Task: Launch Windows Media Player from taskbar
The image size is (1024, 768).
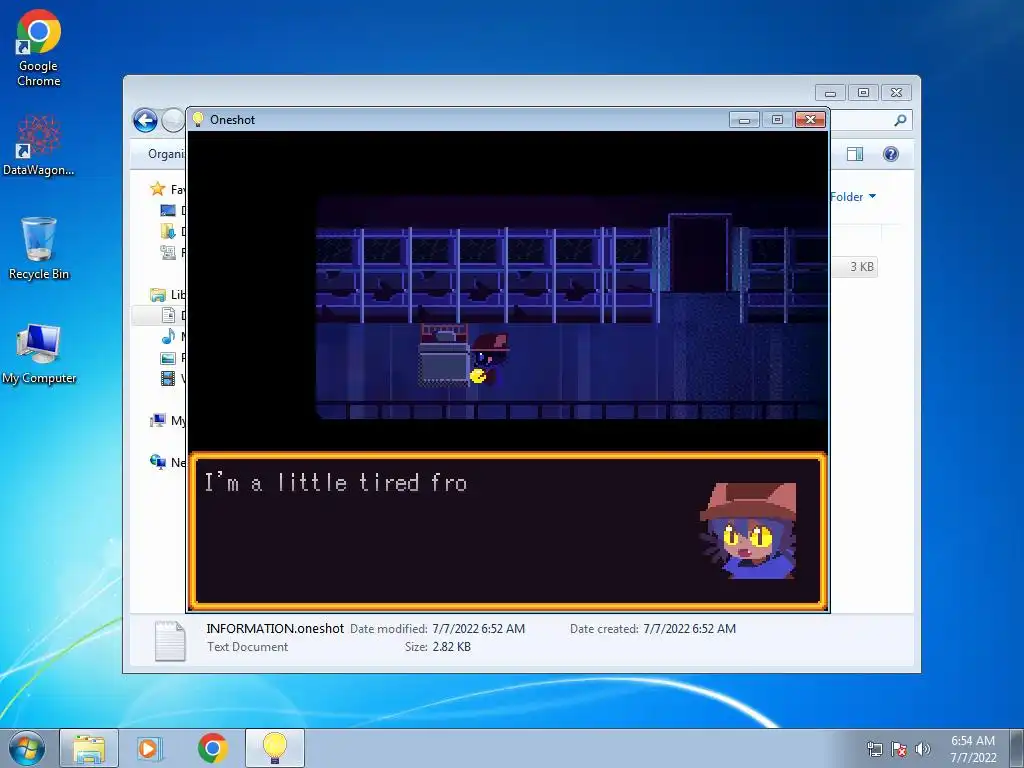Action: (x=150, y=748)
